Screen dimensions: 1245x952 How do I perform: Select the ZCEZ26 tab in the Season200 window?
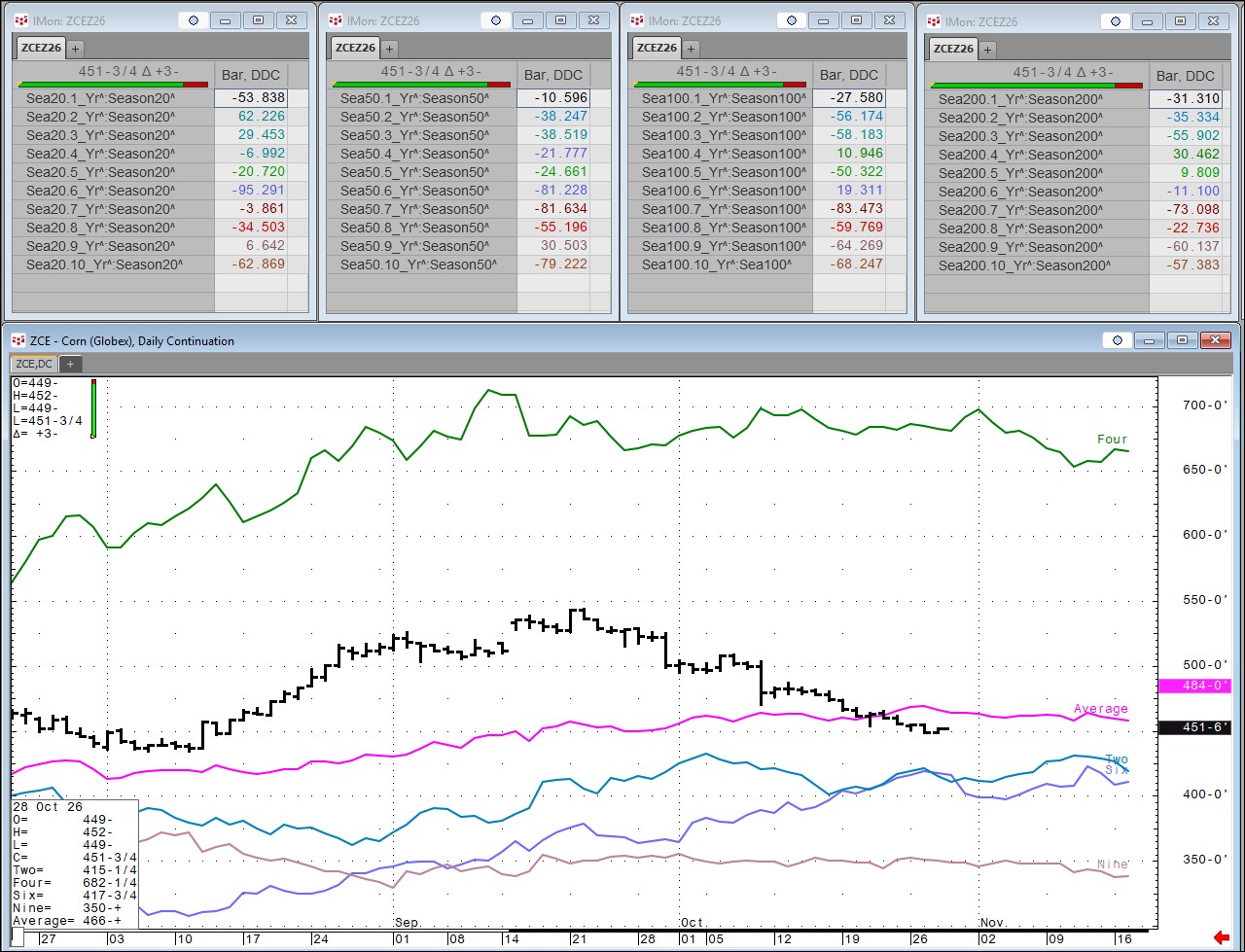954,49
